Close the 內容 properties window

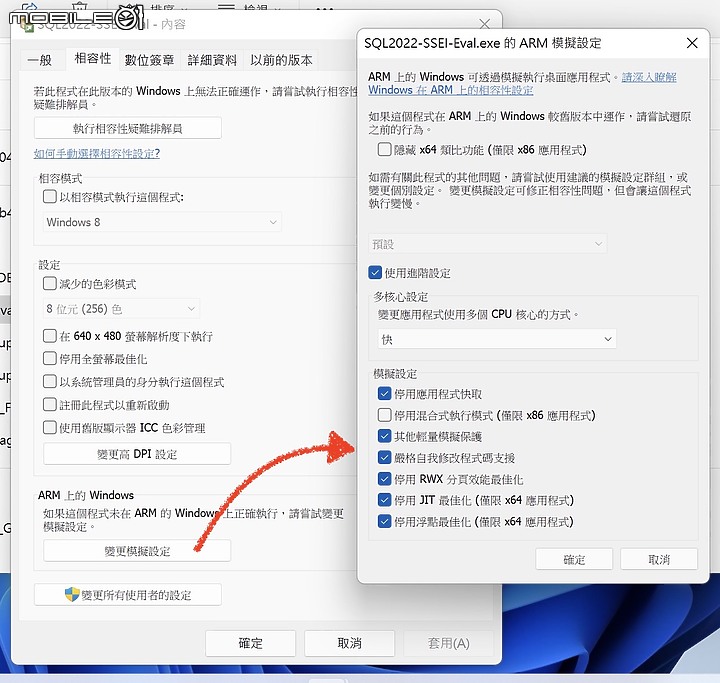tap(485, 23)
